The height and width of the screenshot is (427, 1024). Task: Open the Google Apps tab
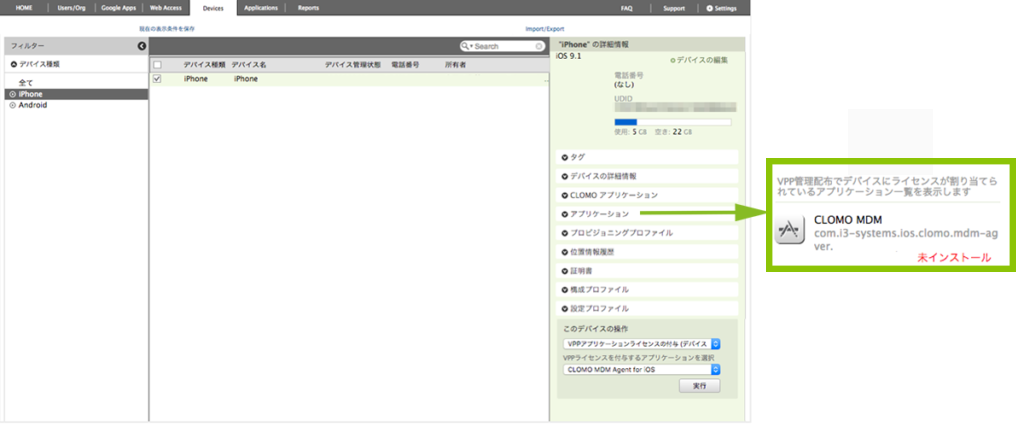pyautogui.click(x=119, y=8)
